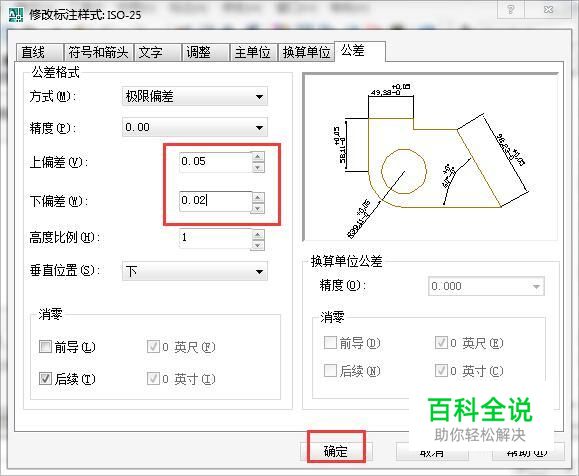Increase 高度比例 with up arrow
Viewport: 579px width, 476px height.
coord(258,234)
